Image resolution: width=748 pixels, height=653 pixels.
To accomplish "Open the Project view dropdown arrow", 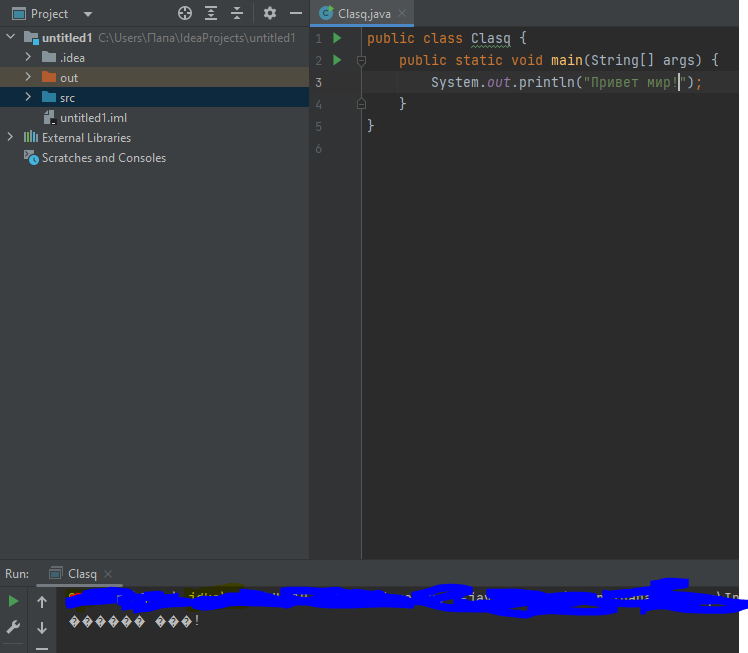I will pos(88,14).
